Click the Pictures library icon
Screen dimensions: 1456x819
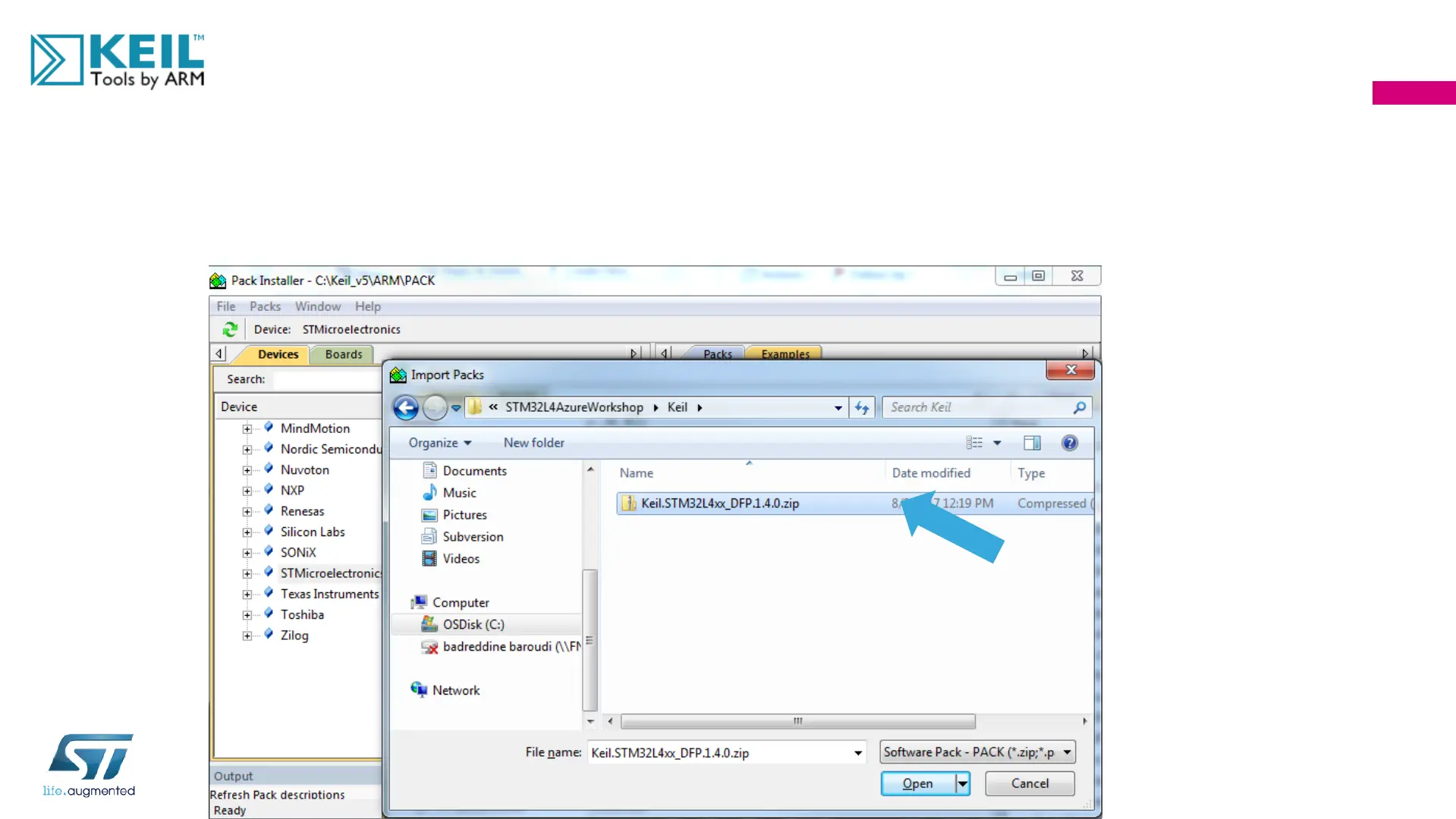click(x=429, y=515)
